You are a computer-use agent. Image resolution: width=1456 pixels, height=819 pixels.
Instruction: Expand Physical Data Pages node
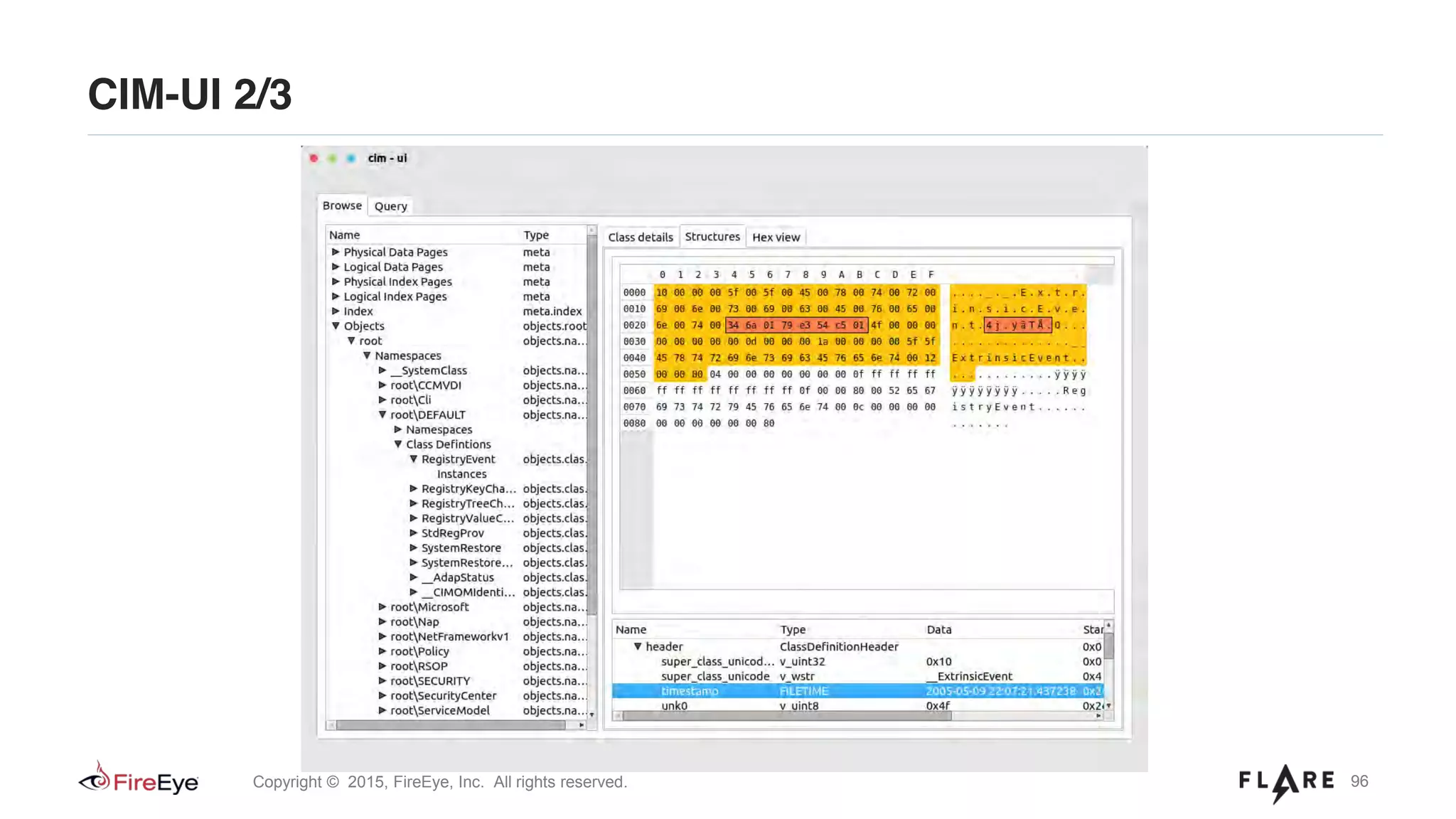click(x=336, y=252)
